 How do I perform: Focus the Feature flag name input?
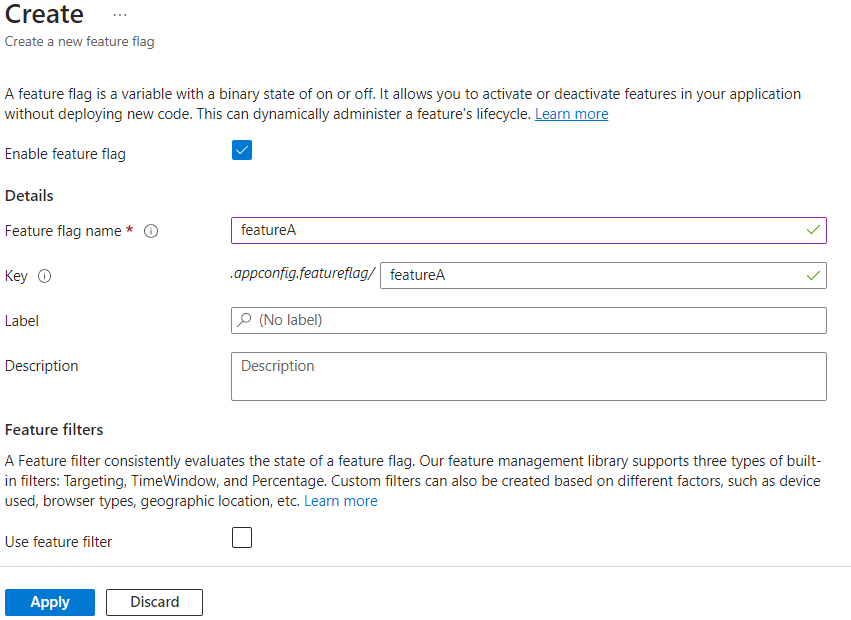pyautogui.click(x=520, y=231)
